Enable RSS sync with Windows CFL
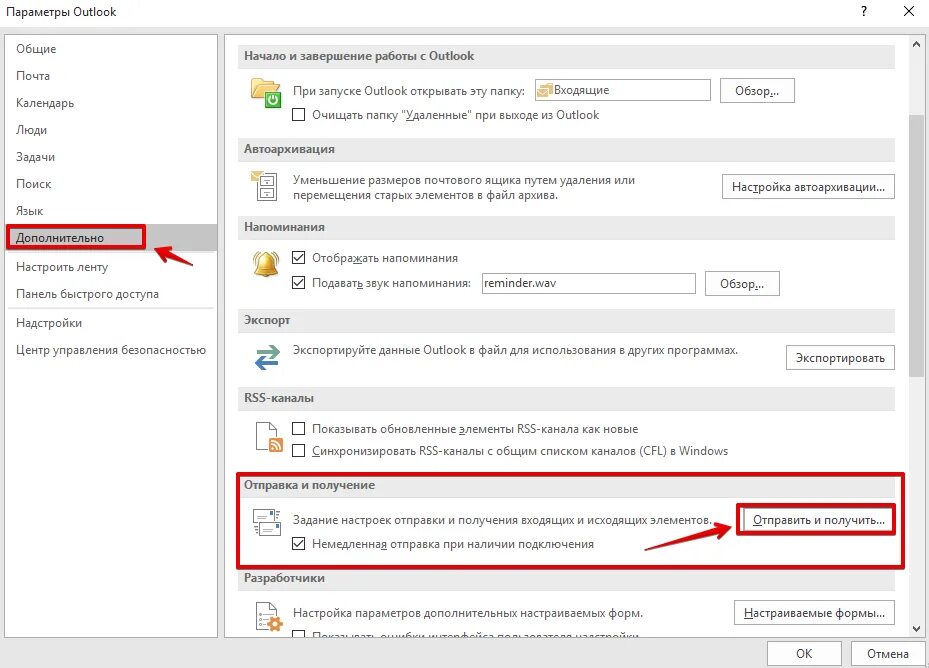This screenshot has width=929, height=668. coord(299,450)
